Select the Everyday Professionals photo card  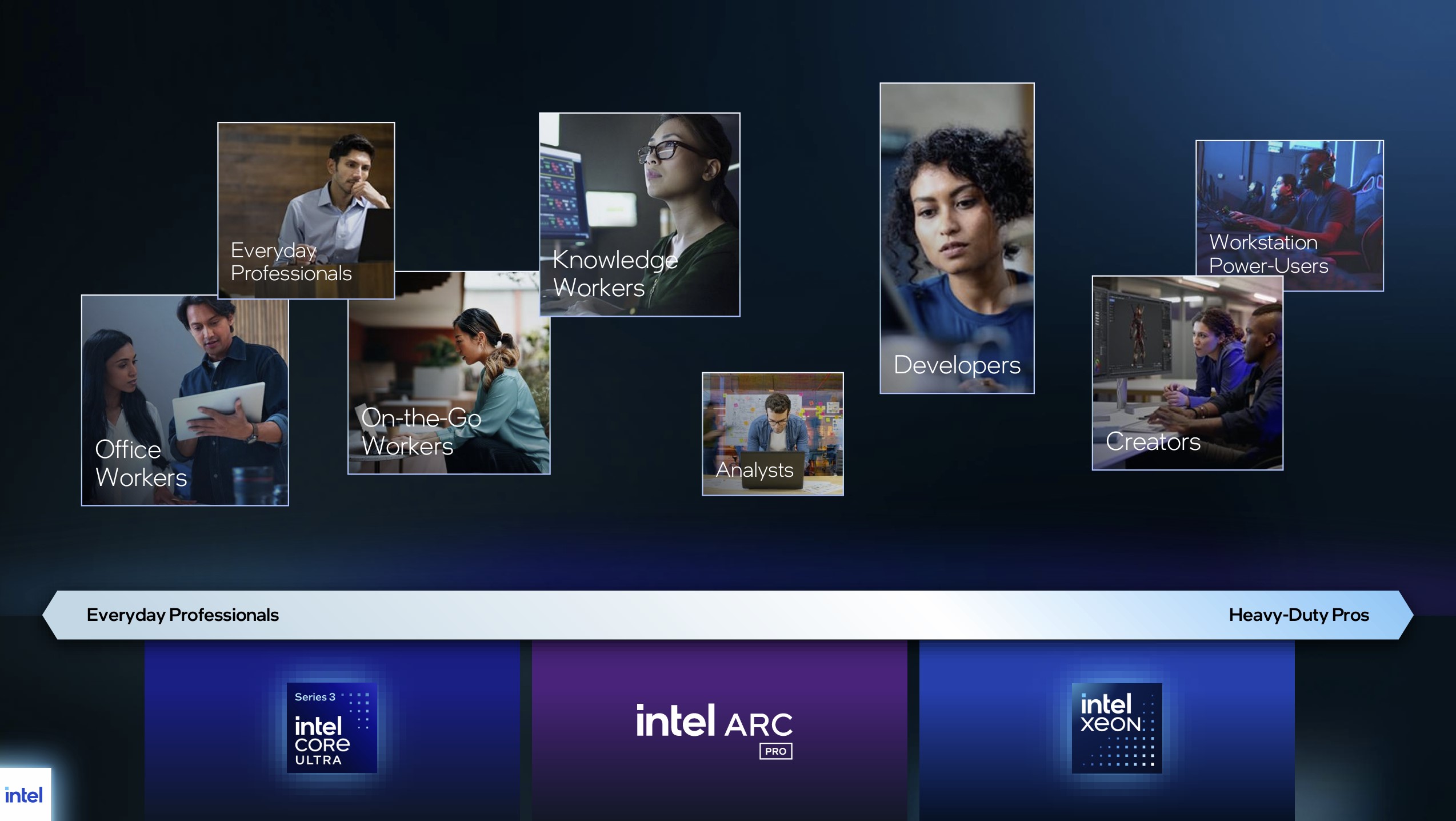click(x=306, y=210)
